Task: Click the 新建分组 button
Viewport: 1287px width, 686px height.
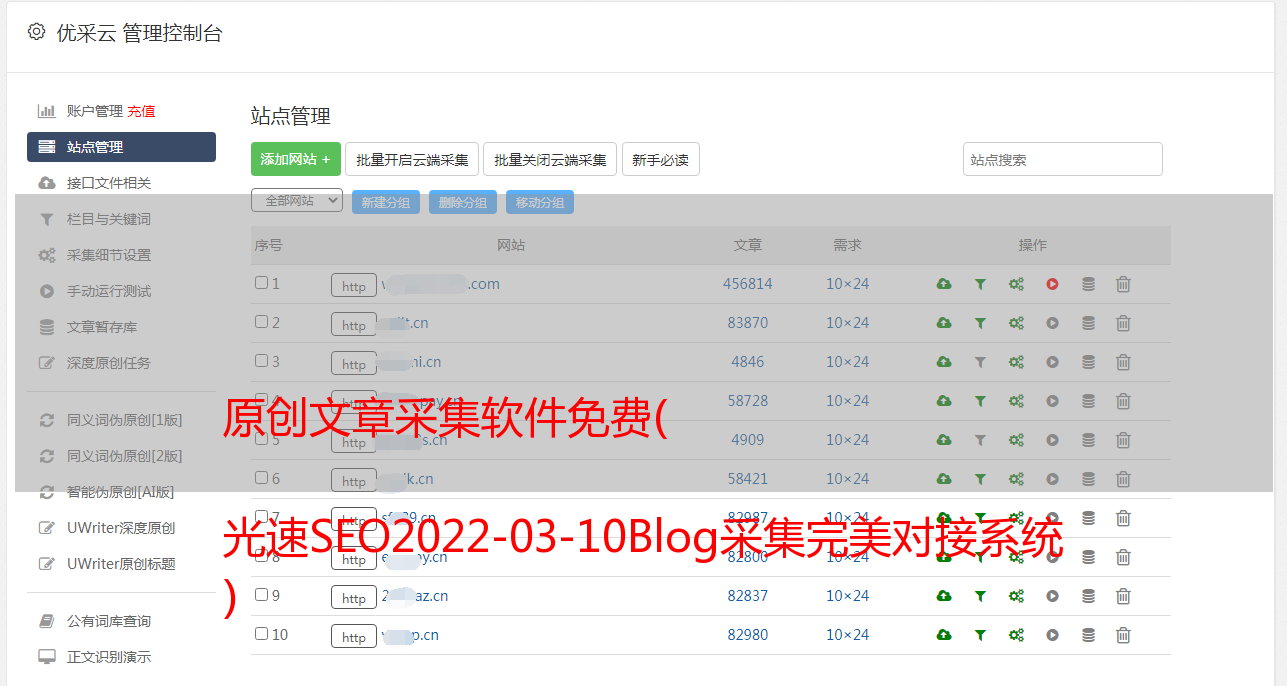Action: coord(386,202)
